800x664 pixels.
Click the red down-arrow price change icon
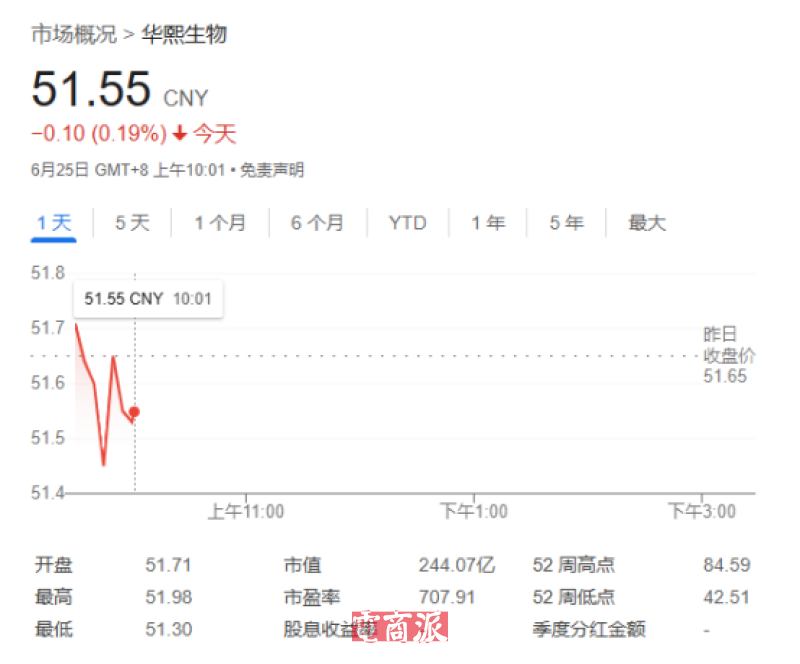[x=179, y=134]
